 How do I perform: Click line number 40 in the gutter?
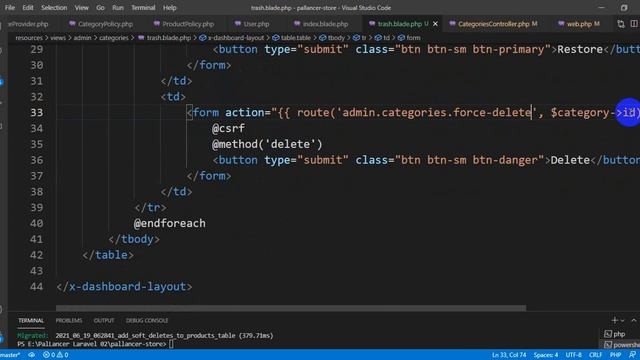click(x=36, y=223)
